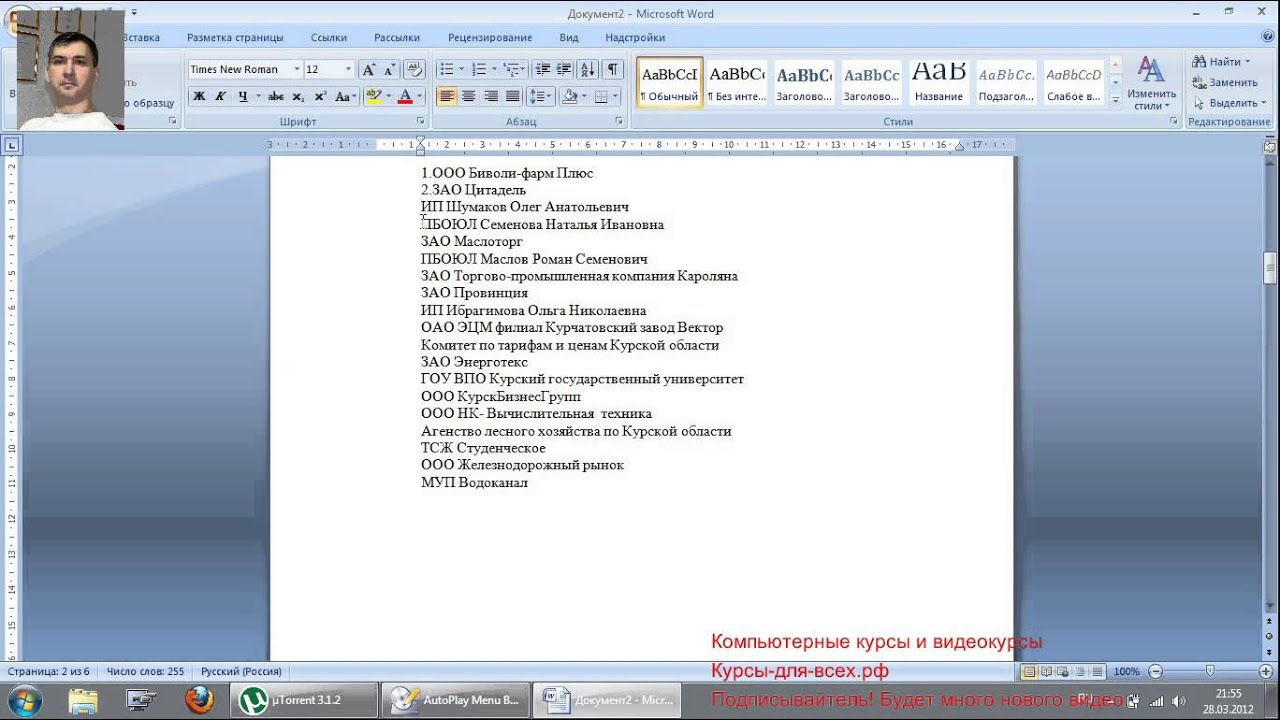Increase font size with the grow font button

coord(369,69)
